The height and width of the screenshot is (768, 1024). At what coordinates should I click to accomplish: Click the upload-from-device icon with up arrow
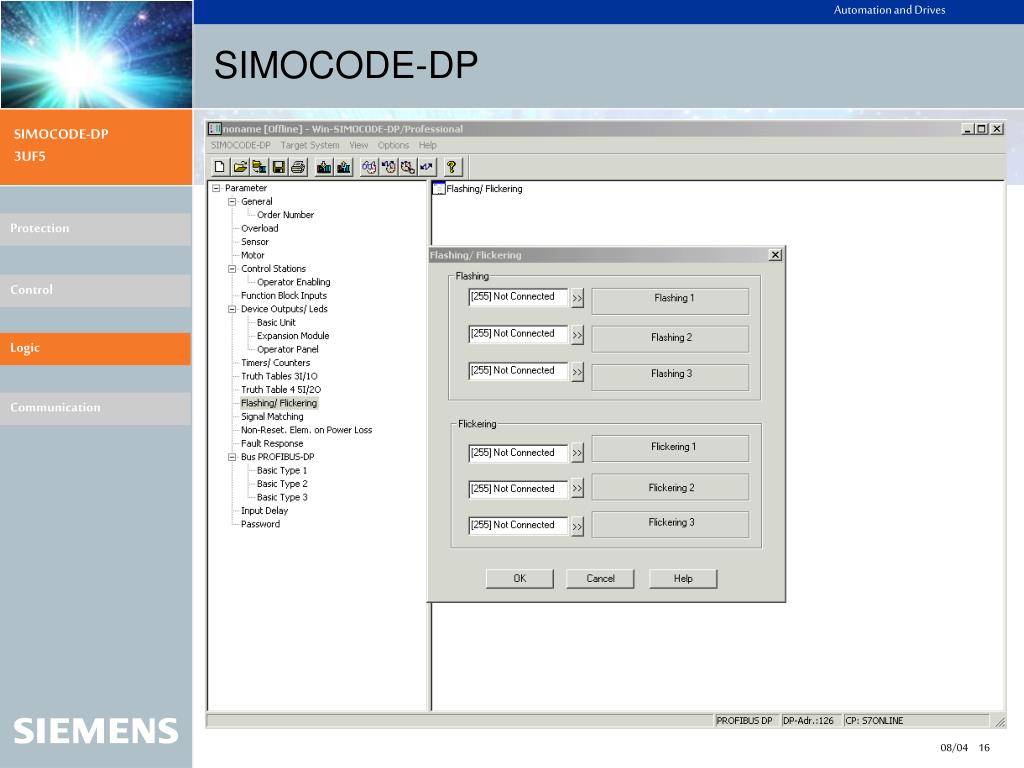pos(344,167)
